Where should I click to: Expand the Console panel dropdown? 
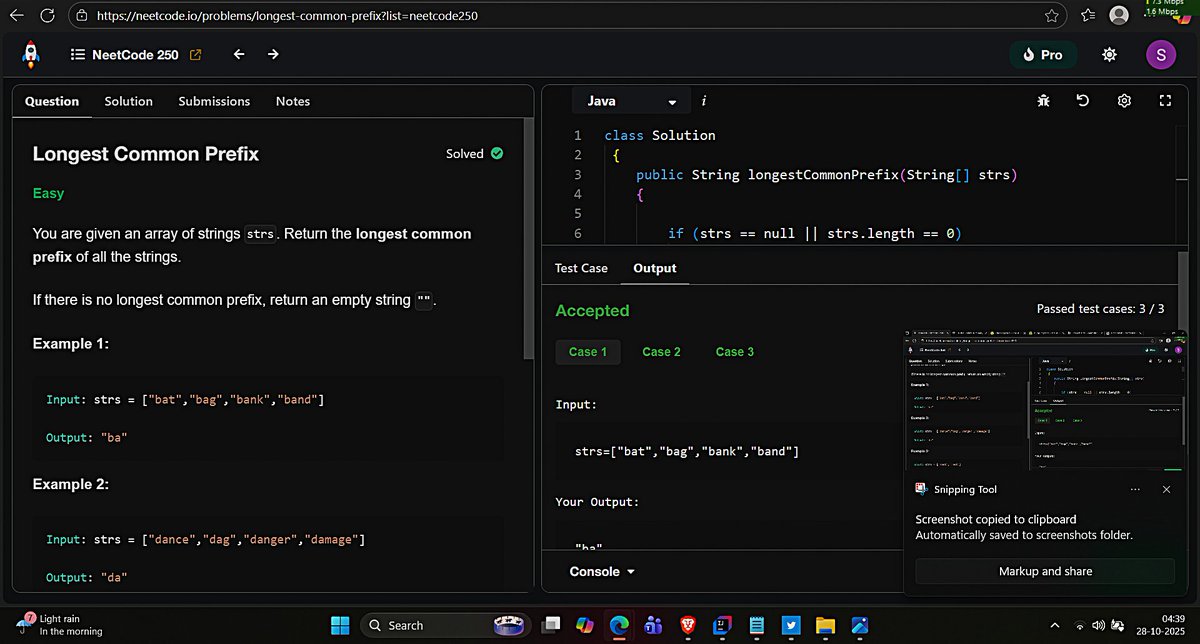tap(601, 571)
